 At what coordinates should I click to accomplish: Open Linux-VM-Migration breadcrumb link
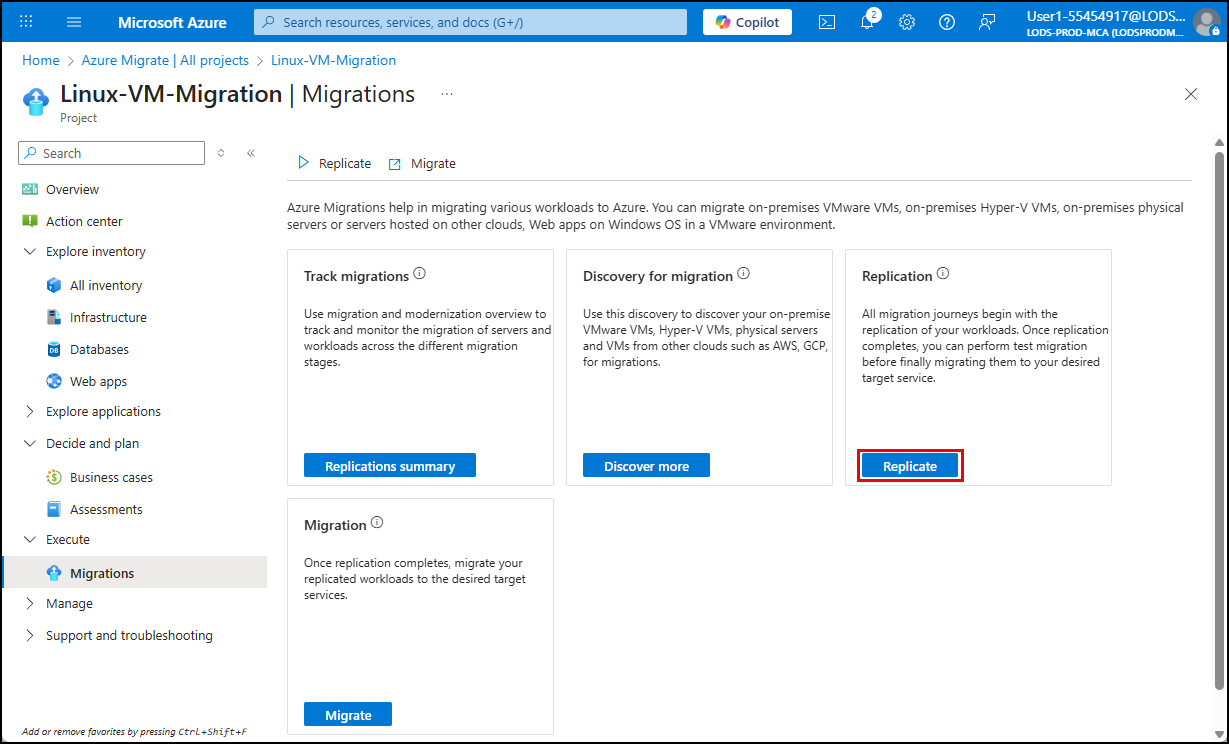(x=333, y=60)
